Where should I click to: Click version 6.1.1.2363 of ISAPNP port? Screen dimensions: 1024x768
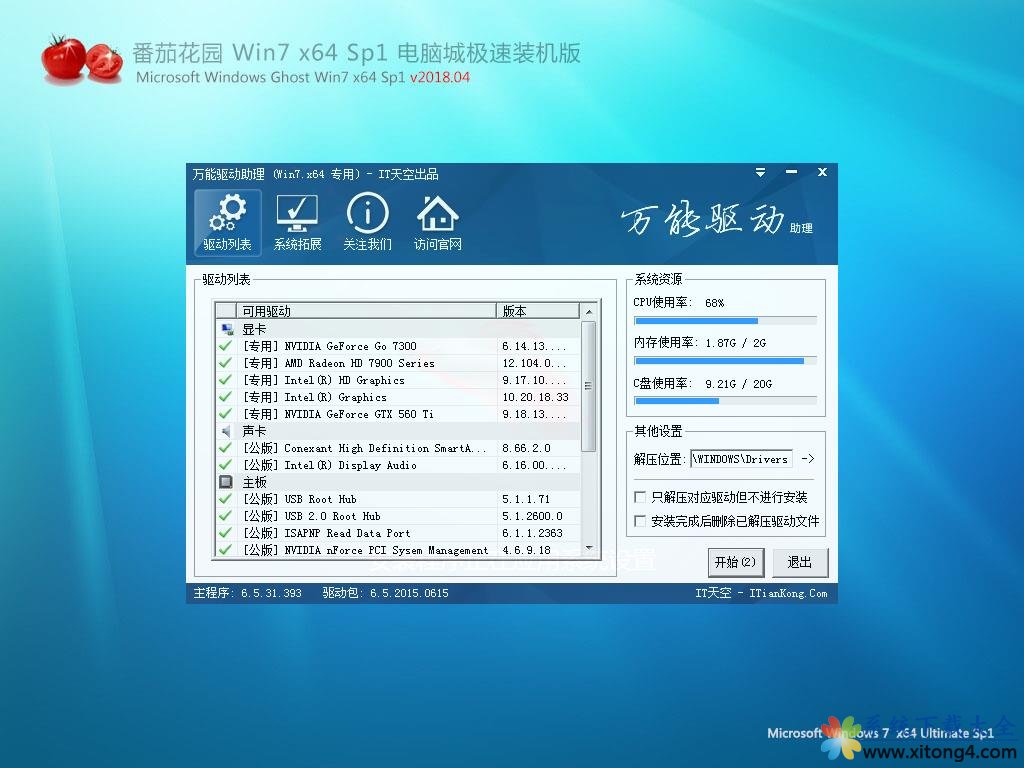(532, 533)
